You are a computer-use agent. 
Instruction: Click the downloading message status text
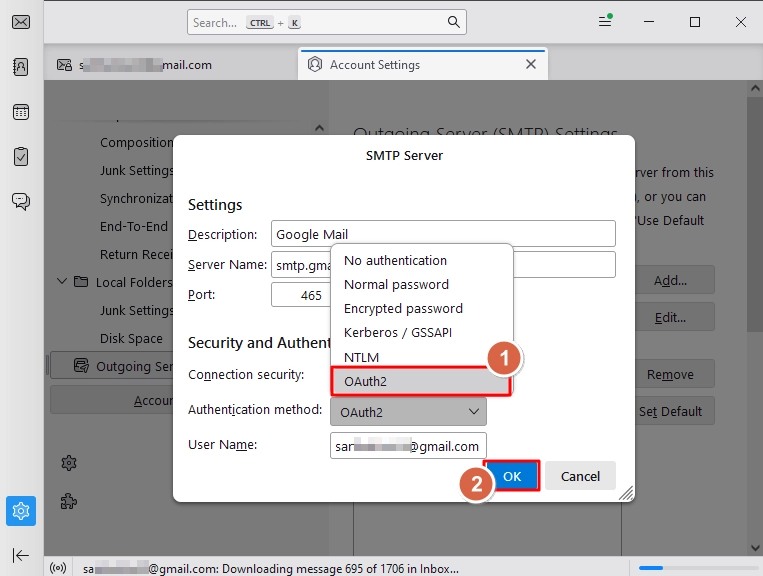(x=270, y=568)
